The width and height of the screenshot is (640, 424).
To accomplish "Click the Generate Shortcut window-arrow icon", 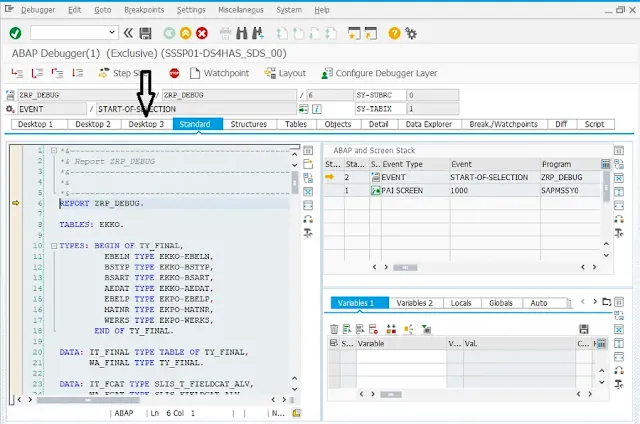I will (x=371, y=33).
